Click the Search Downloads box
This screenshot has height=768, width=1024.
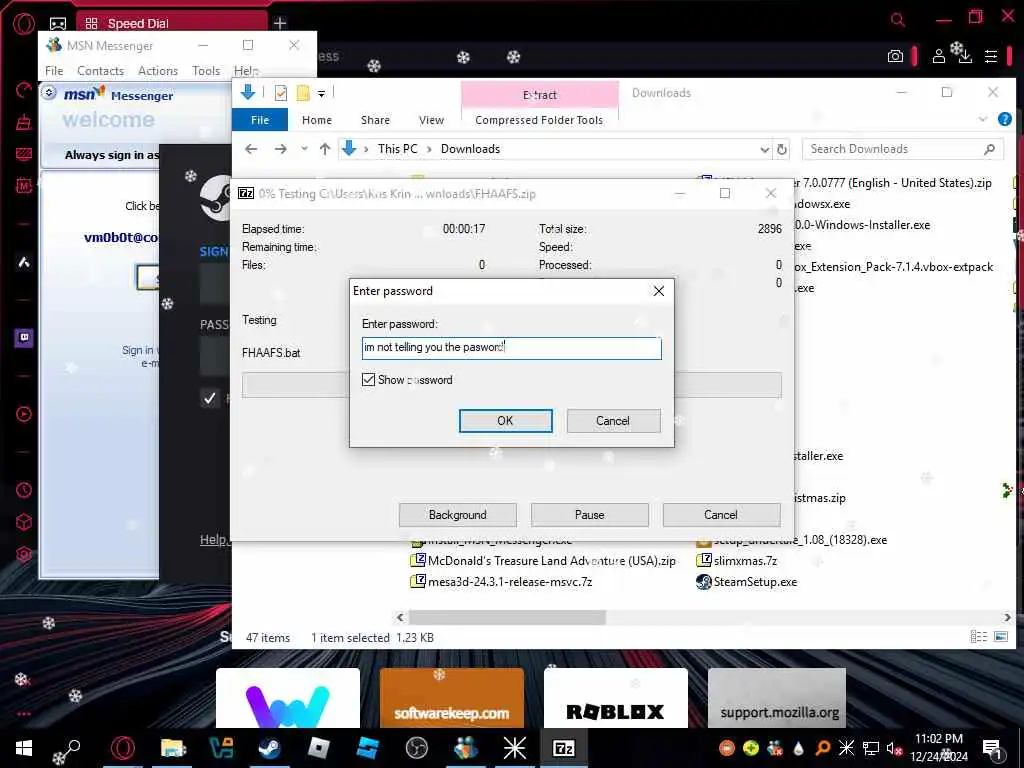(902, 149)
